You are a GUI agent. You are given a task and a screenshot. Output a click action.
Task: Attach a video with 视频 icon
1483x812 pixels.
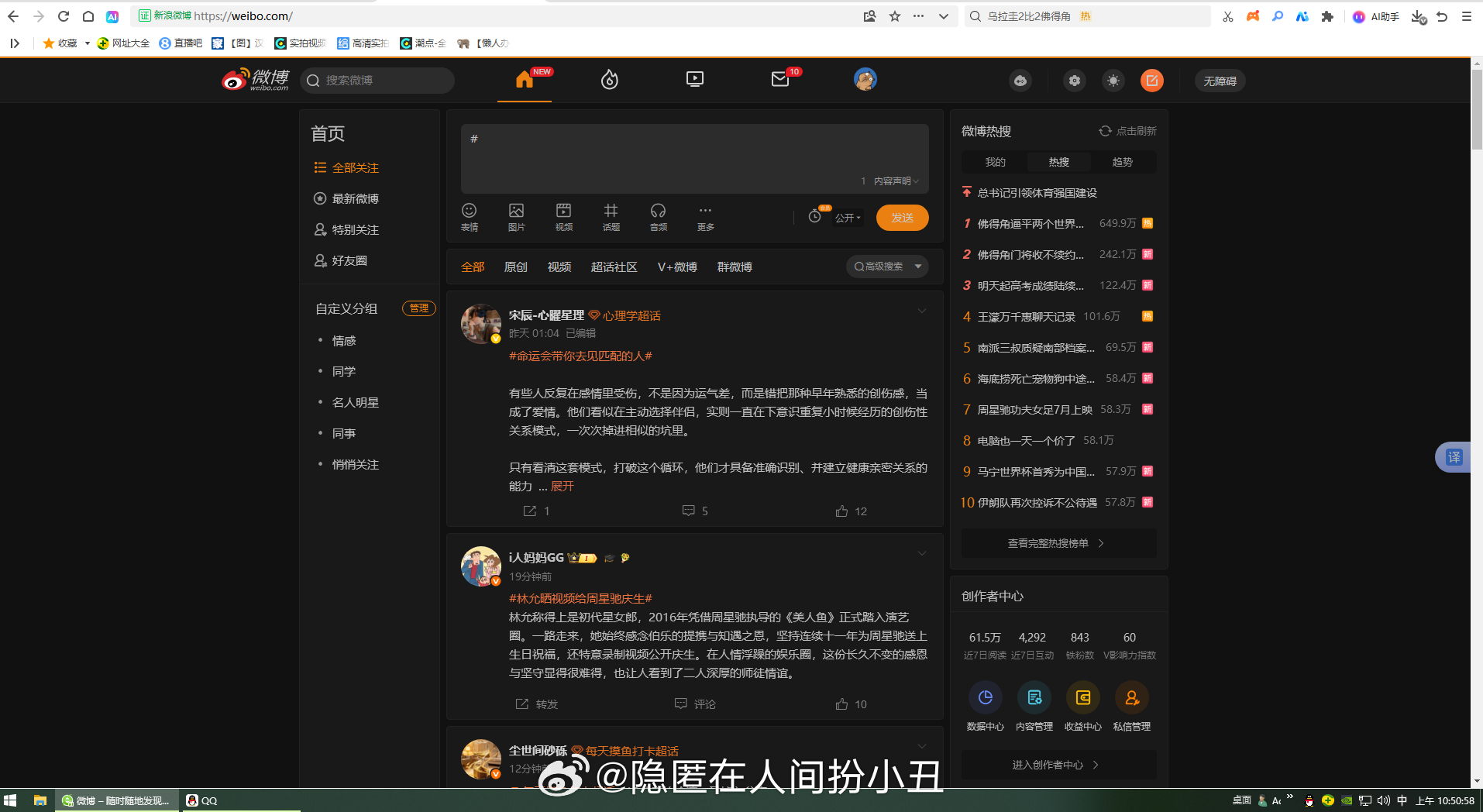[564, 217]
